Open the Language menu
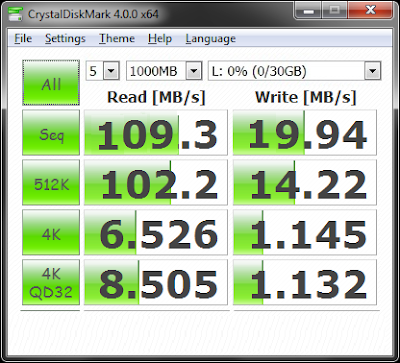The height and width of the screenshot is (363, 400). (210, 39)
